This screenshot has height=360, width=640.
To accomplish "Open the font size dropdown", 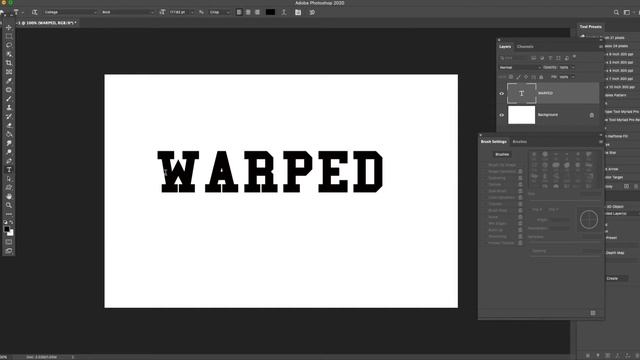I will coord(181,12).
